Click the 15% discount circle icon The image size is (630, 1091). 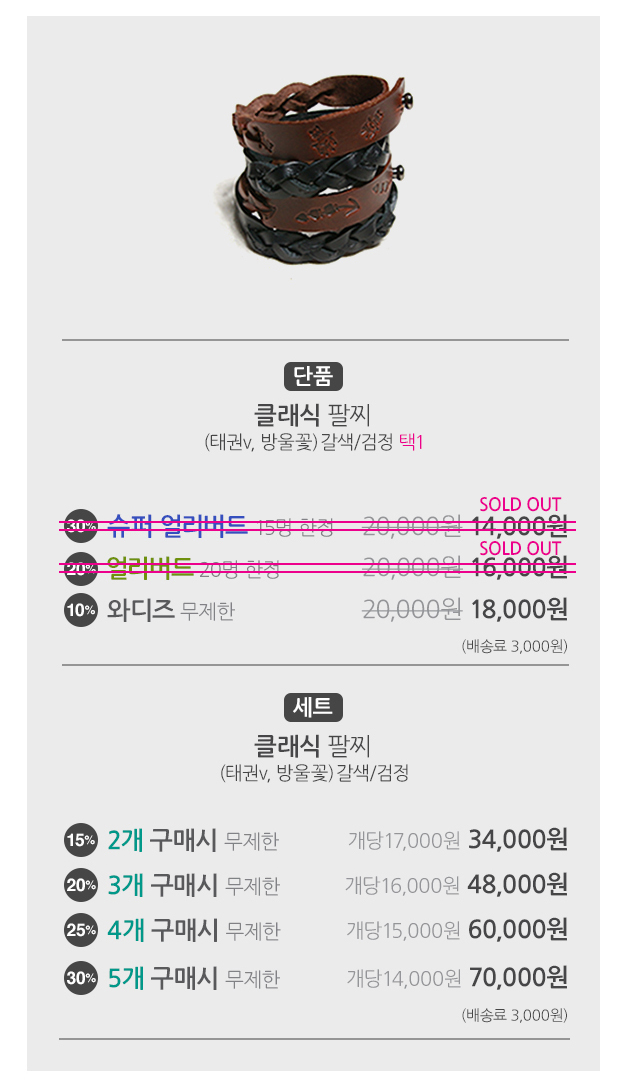point(80,841)
